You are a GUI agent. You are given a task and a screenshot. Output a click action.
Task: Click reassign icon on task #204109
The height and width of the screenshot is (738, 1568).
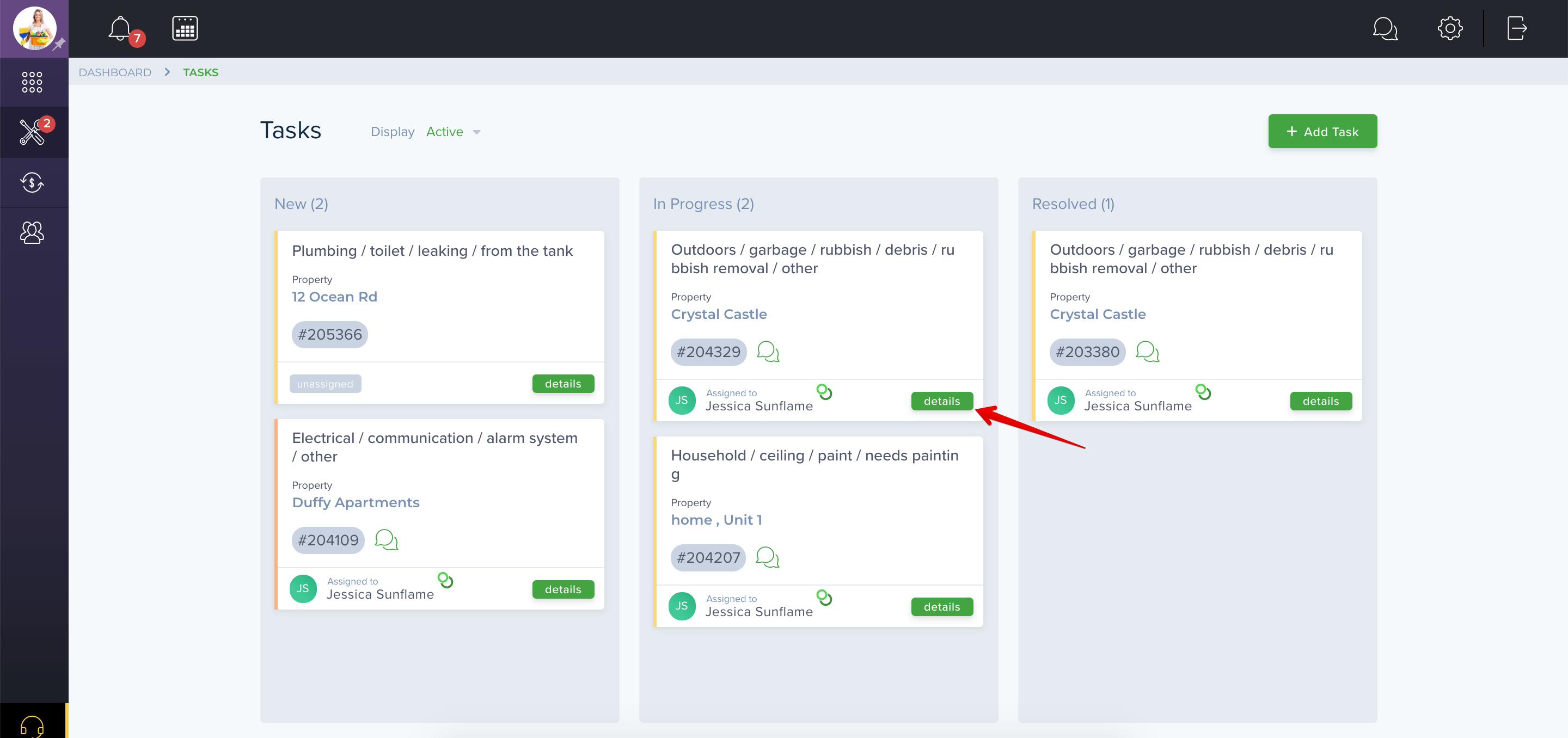tap(445, 580)
